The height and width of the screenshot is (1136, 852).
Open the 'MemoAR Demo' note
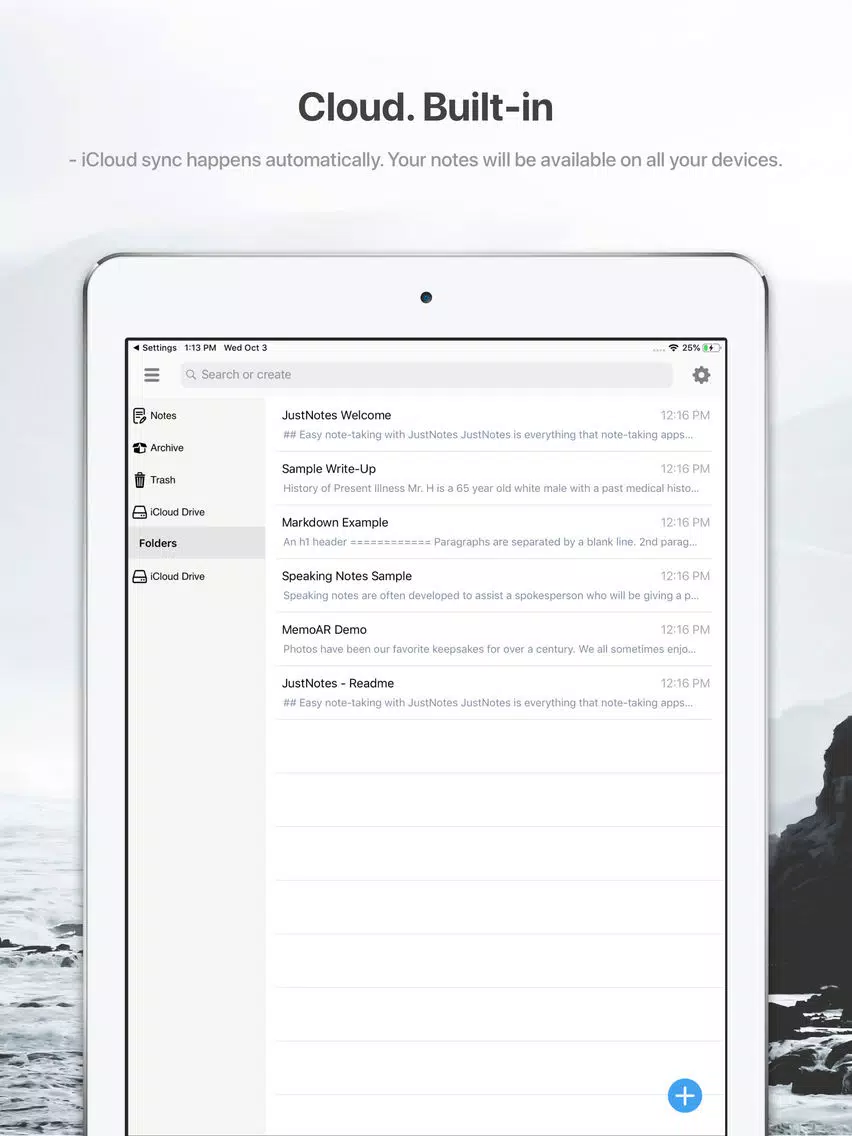pos(493,639)
